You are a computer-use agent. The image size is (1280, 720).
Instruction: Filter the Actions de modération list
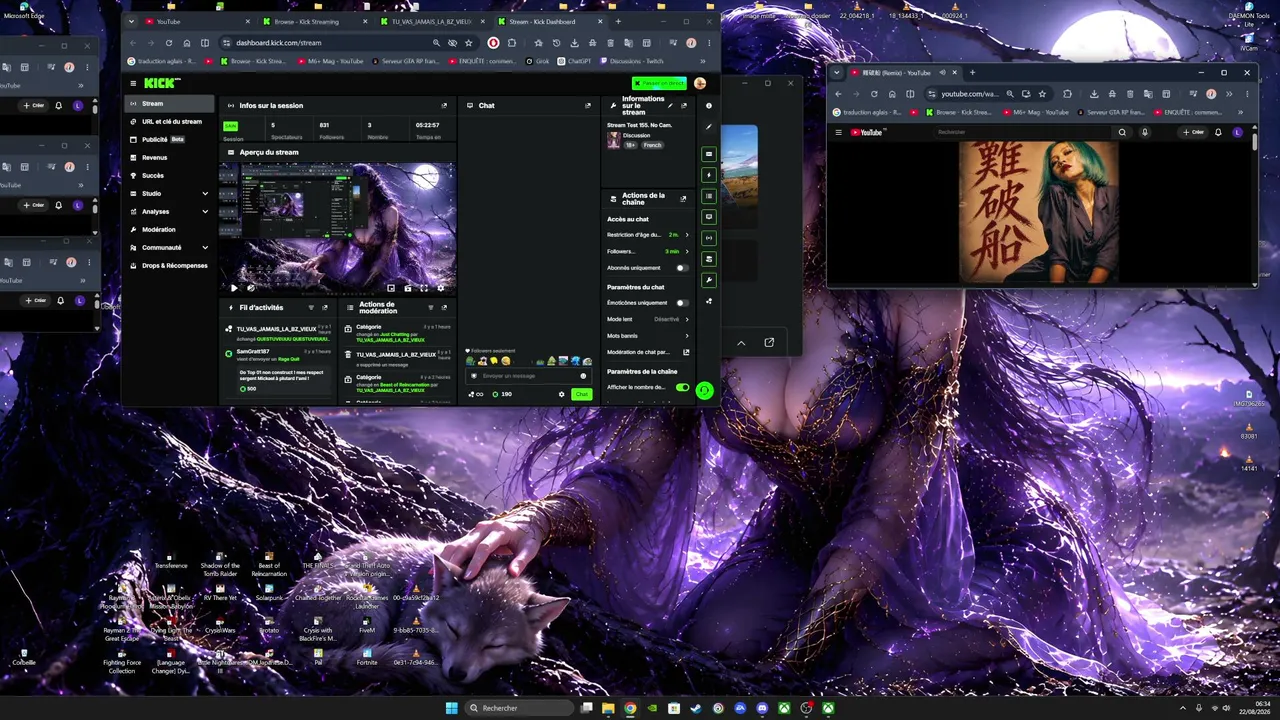(430, 307)
